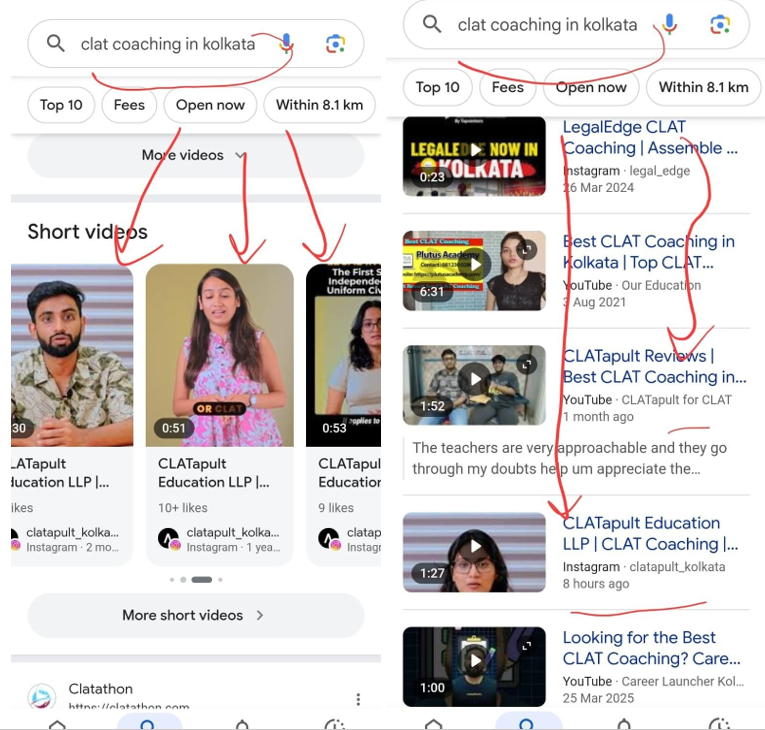The width and height of the screenshot is (765, 730).
Task: Tap the three-dot menu beside Clatathon result
Action: click(358, 699)
